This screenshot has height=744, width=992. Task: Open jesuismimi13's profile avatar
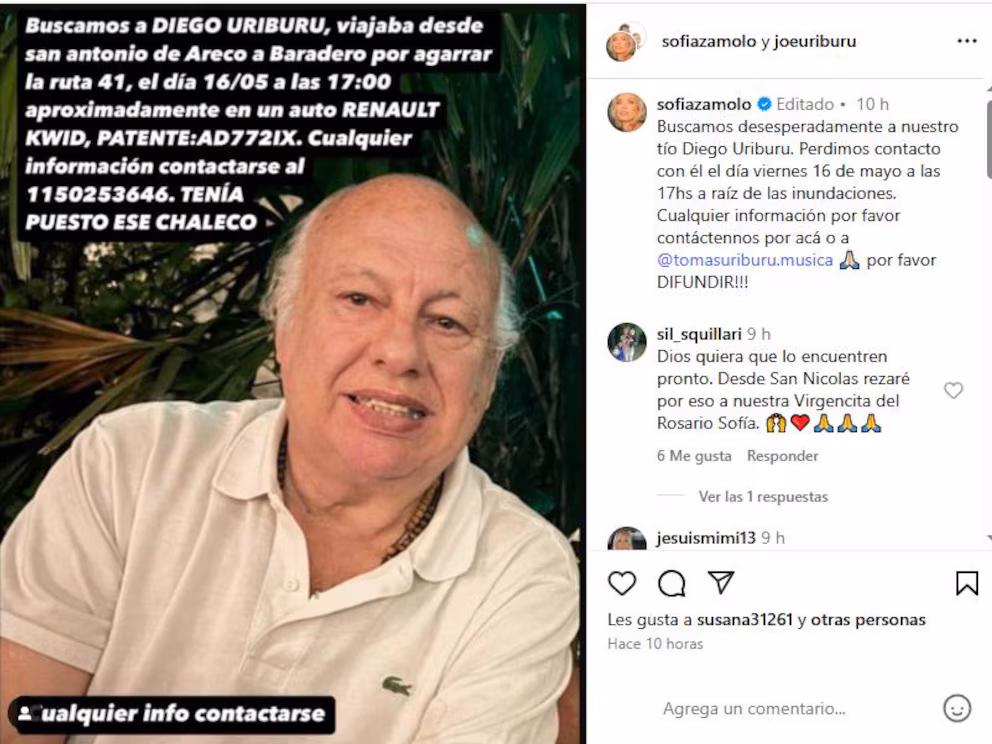tap(626, 539)
